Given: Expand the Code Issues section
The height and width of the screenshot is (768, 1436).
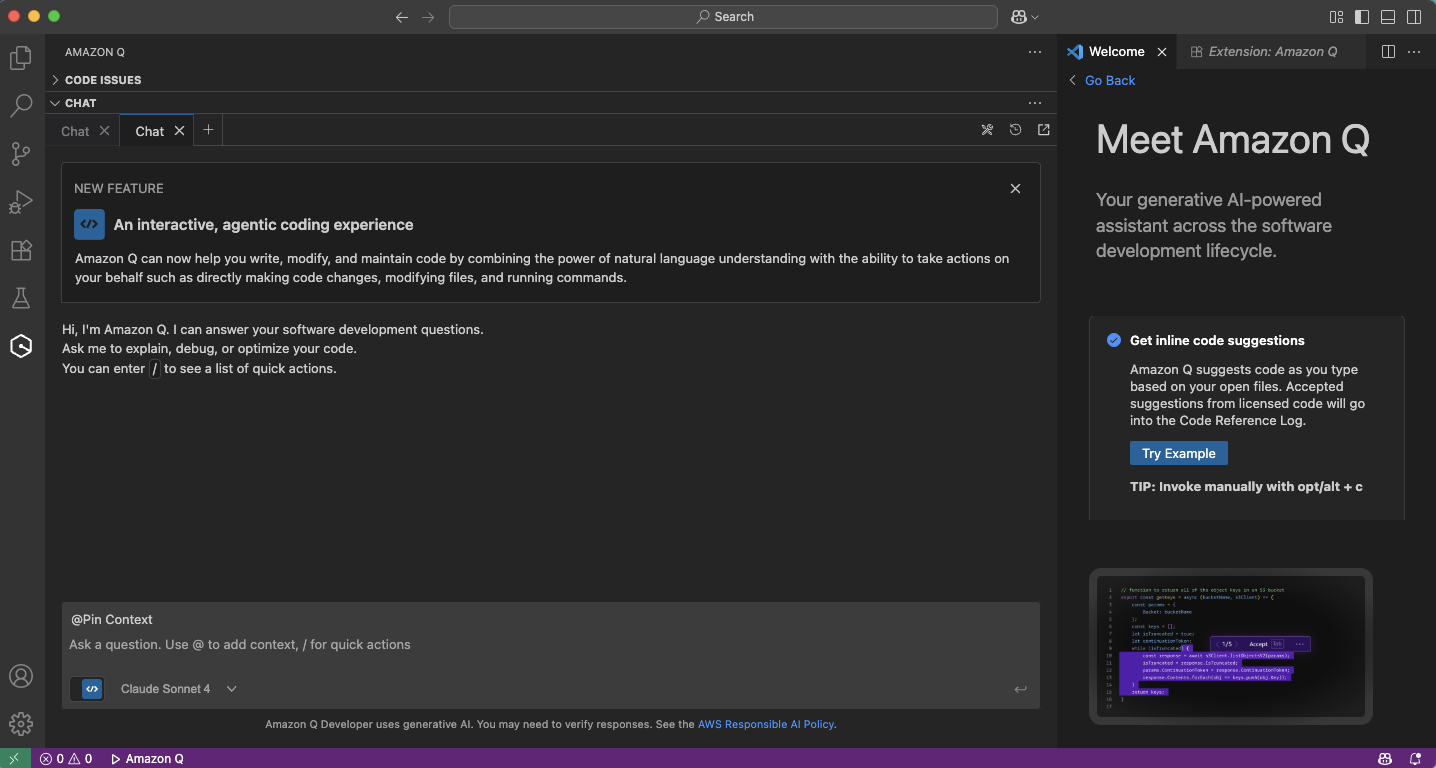Looking at the screenshot, I should pyautogui.click(x=102, y=80).
